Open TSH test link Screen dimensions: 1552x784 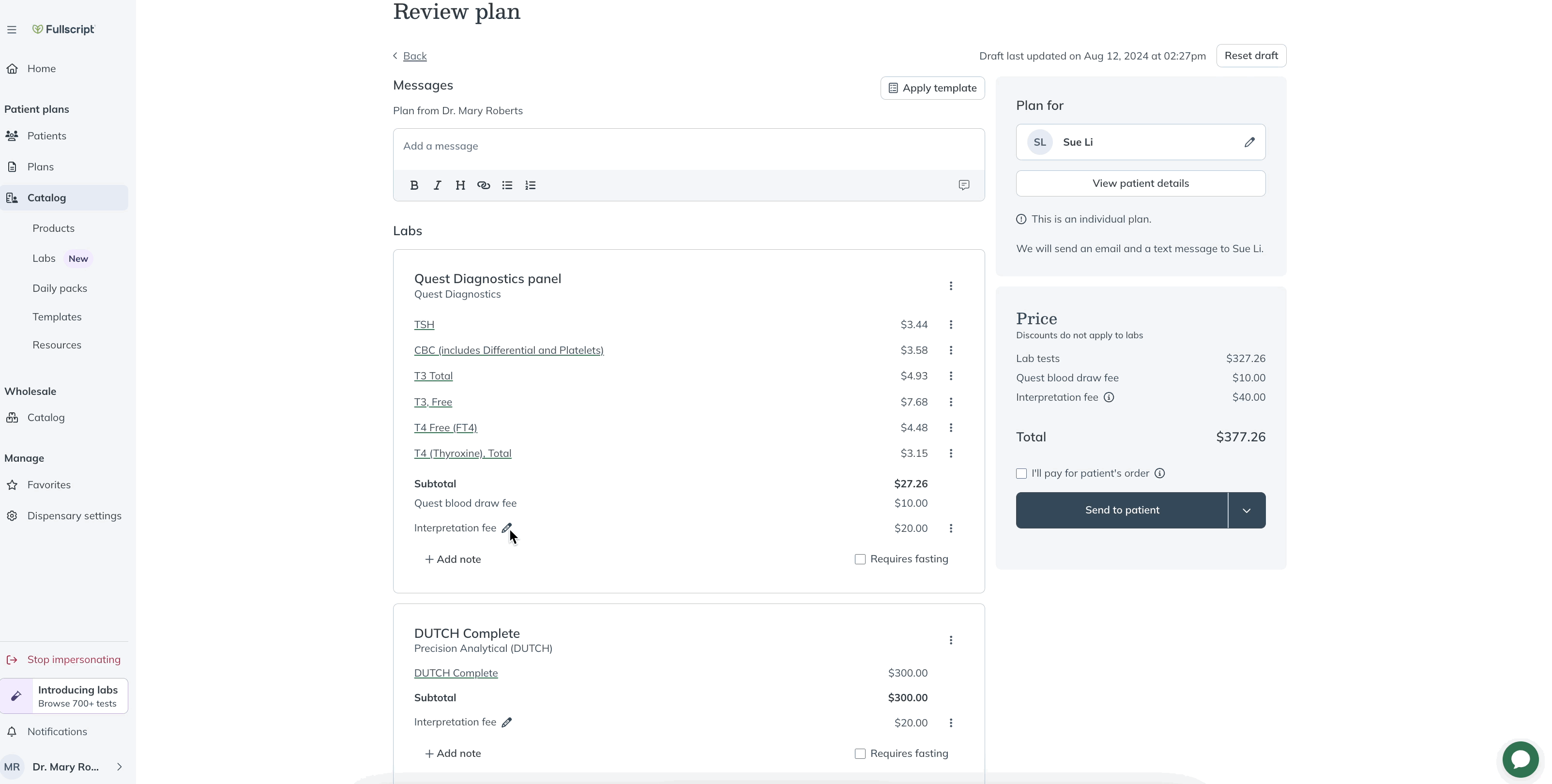coord(424,325)
